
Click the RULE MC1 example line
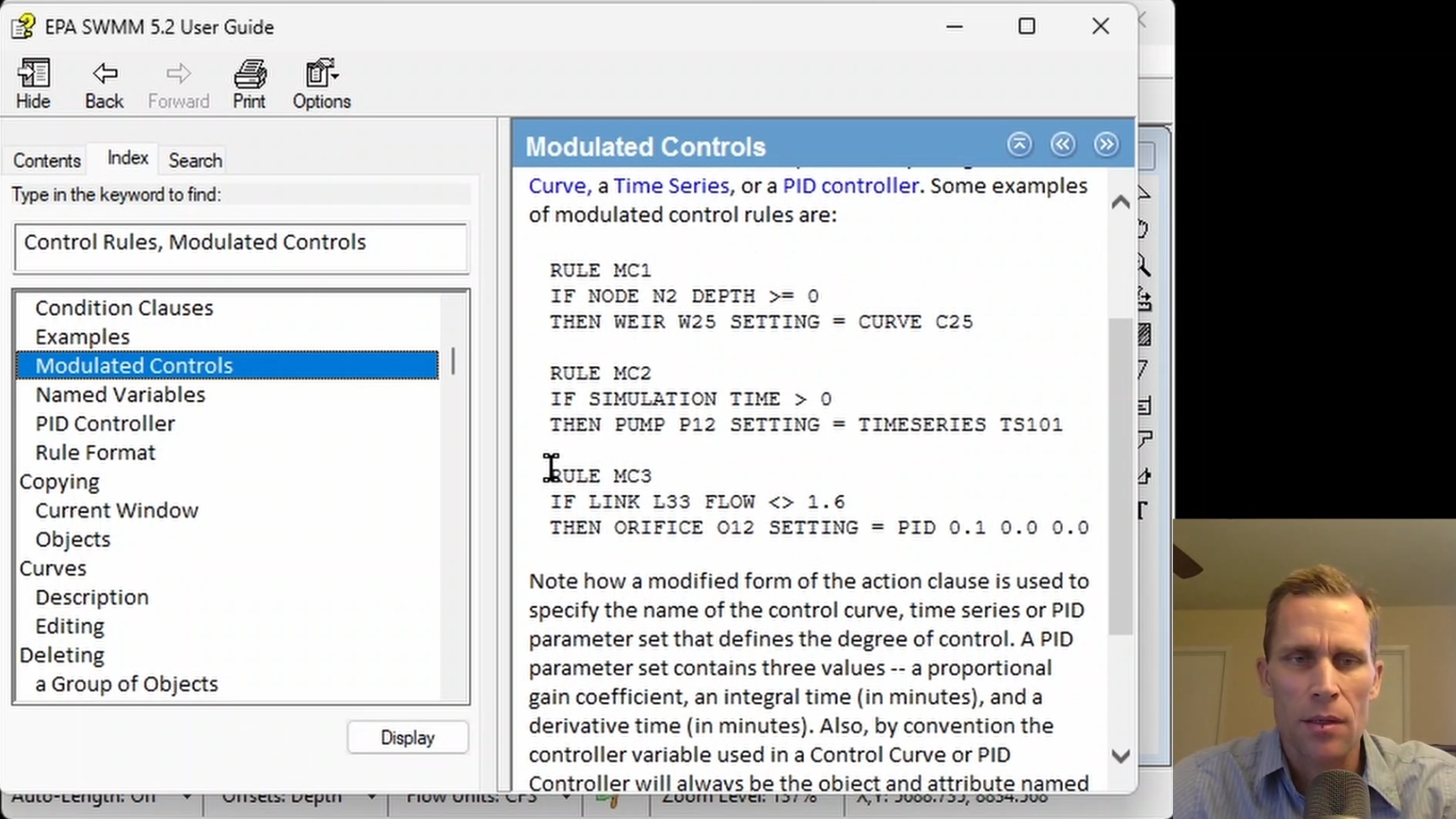[601, 270]
